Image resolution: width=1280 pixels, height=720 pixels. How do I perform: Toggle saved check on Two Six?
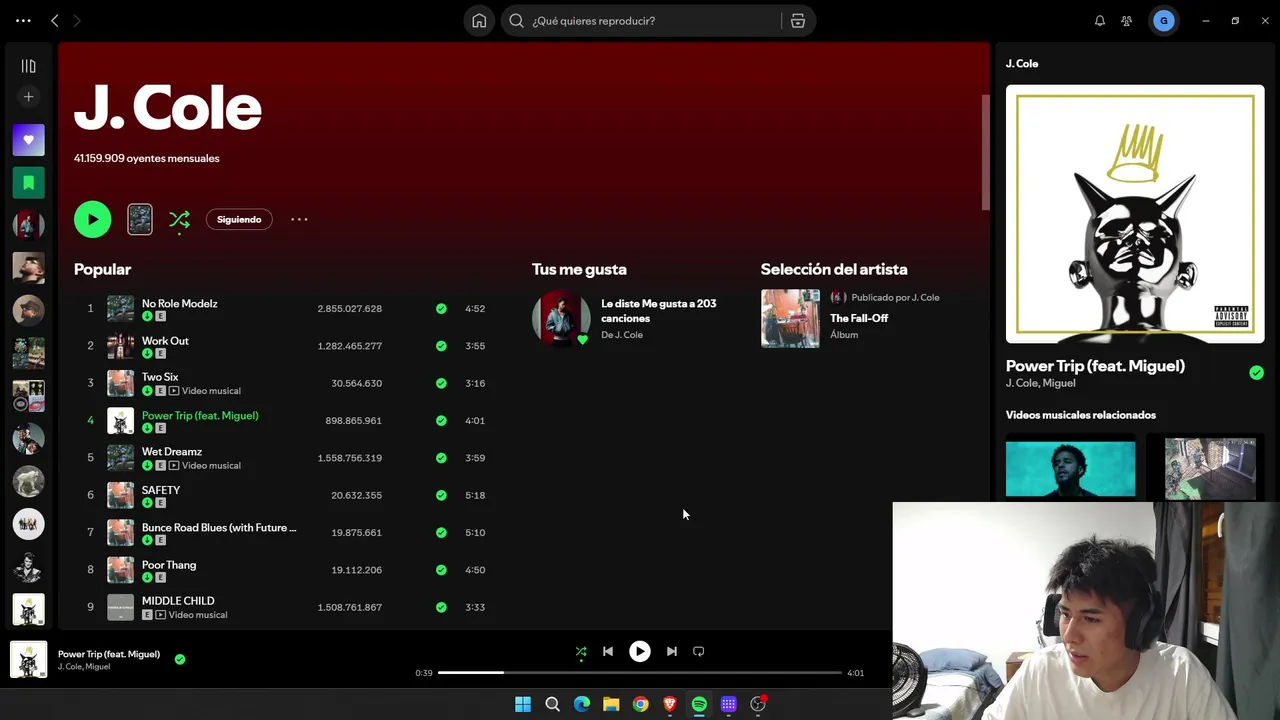(x=441, y=383)
